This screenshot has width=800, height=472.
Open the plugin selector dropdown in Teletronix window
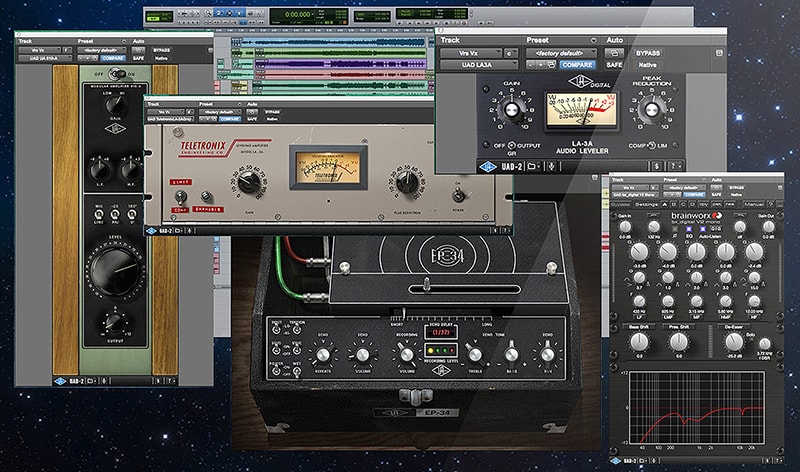tap(170, 119)
